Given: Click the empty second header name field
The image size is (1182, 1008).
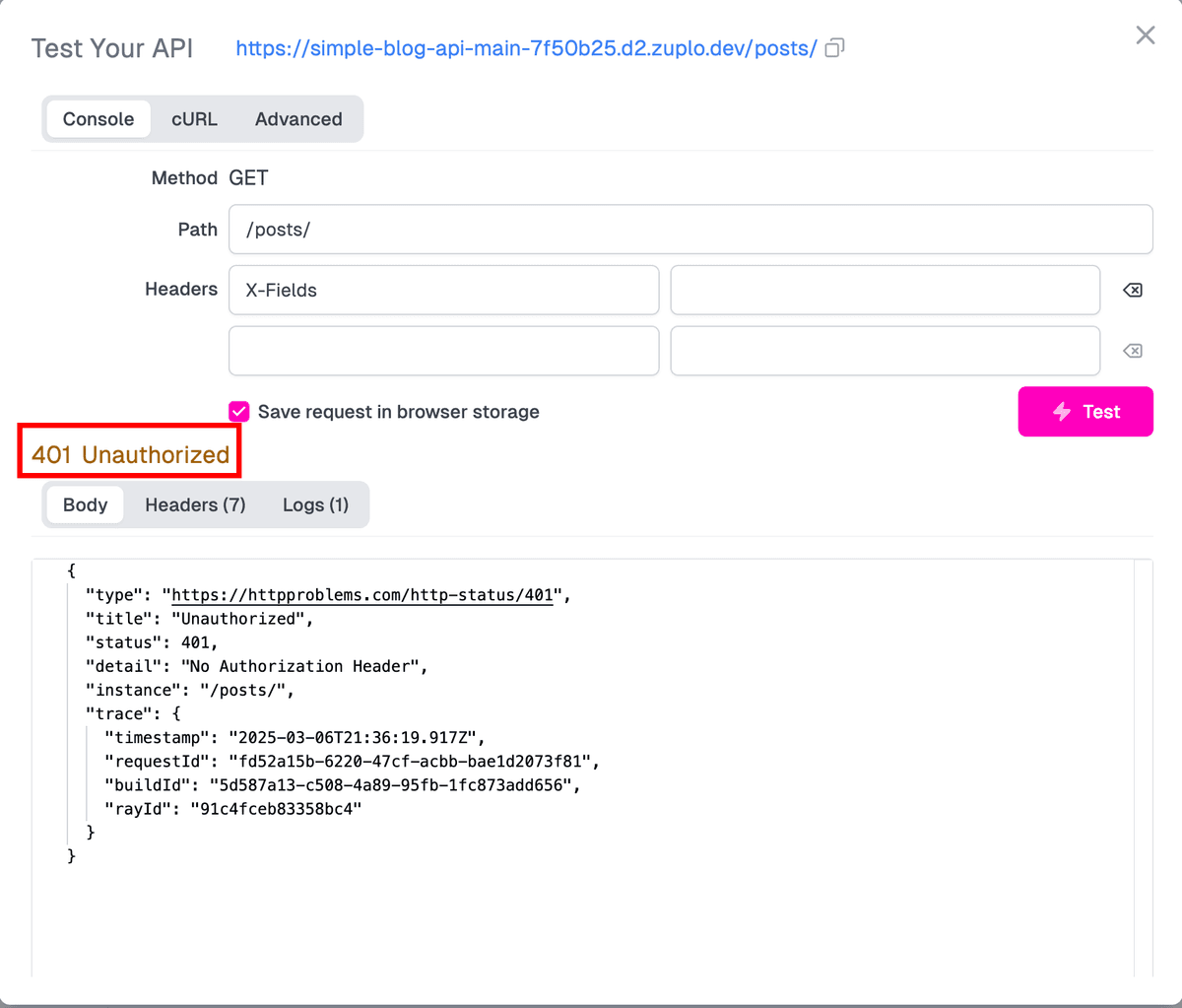Looking at the screenshot, I should pyautogui.click(x=443, y=351).
